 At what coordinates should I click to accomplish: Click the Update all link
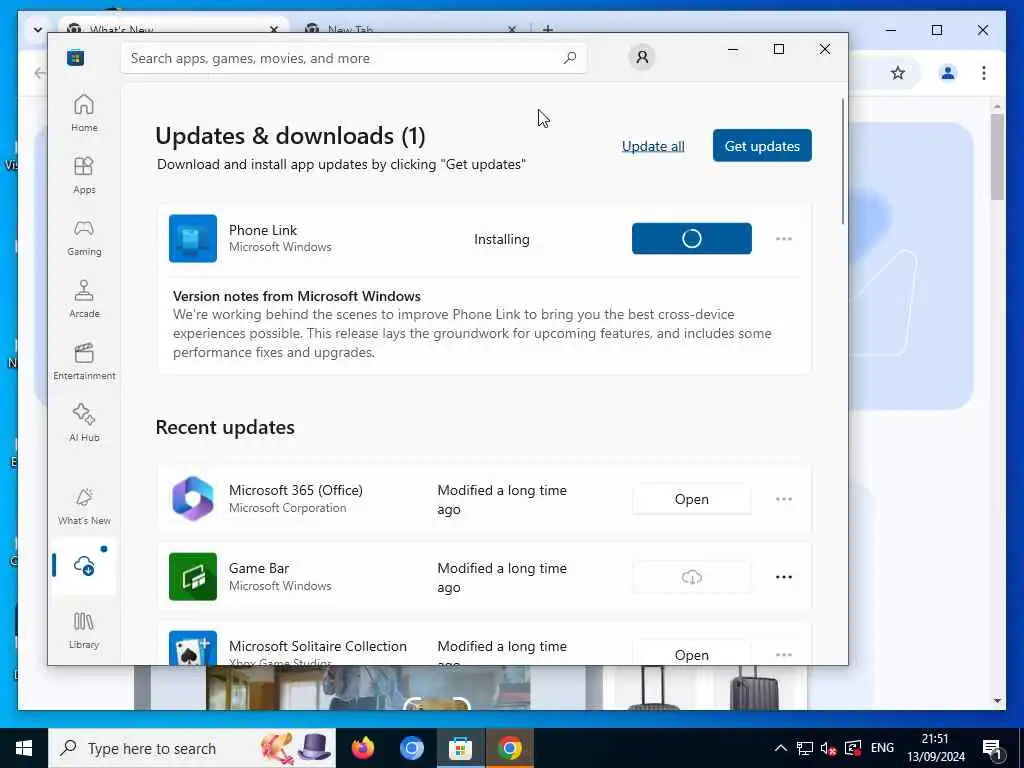(653, 146)
